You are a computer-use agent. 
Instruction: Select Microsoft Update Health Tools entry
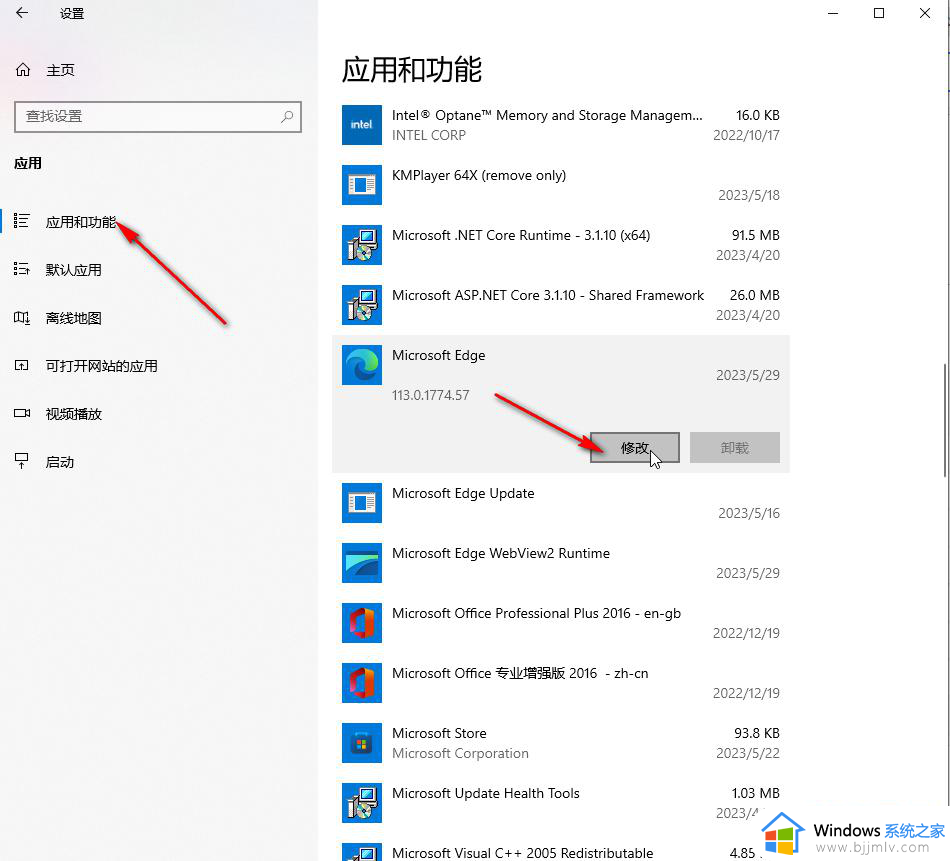click(560, 803)
